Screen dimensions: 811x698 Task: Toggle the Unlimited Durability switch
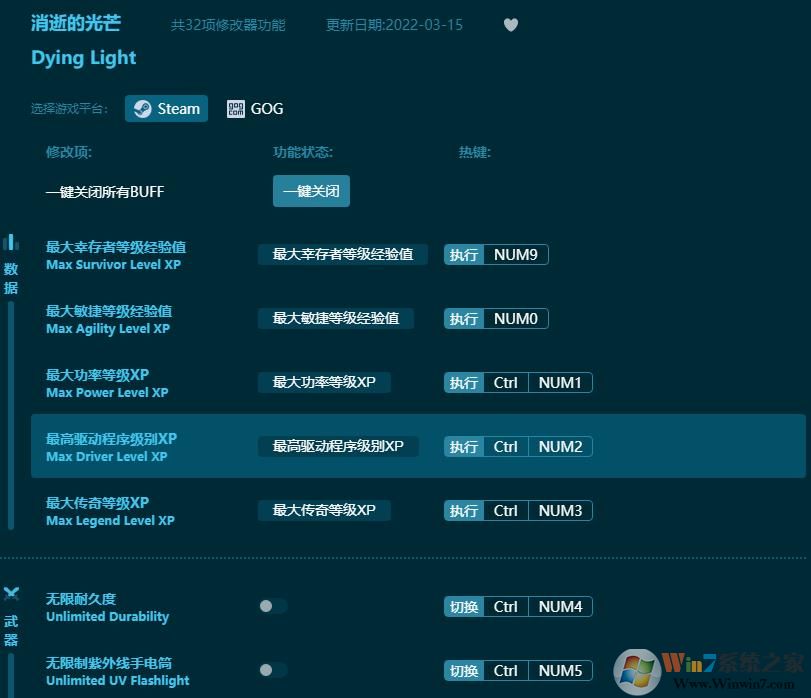point(273,606)
